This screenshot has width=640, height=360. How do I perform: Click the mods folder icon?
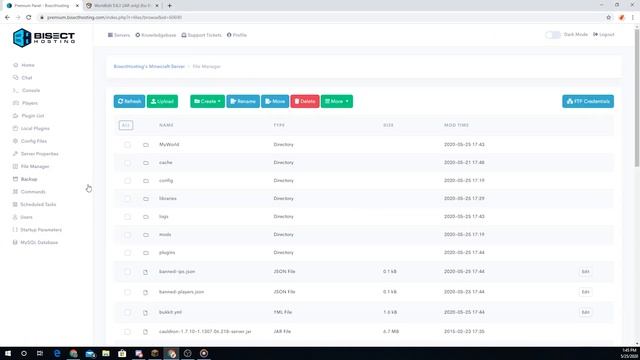pyautogui.click(x=146, y=235)
